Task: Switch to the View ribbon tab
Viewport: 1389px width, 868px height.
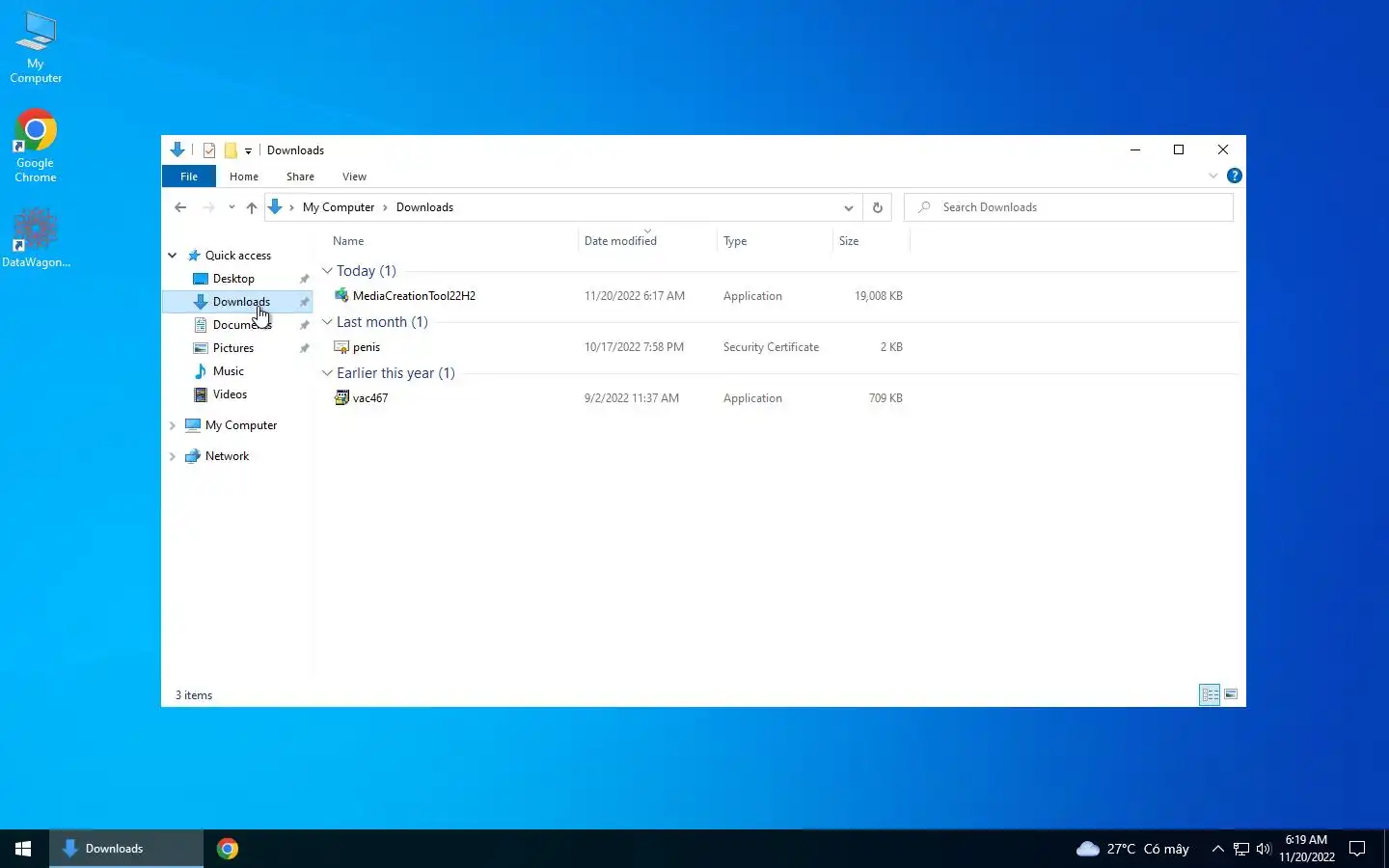Action: pos(354,176)
